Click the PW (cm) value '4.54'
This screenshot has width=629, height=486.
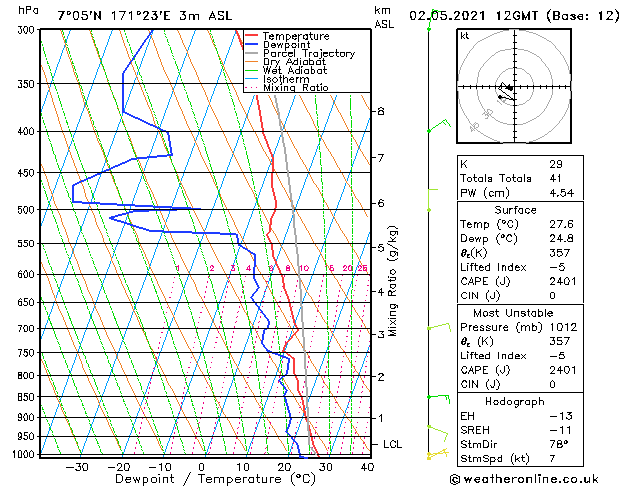point(562,193)
